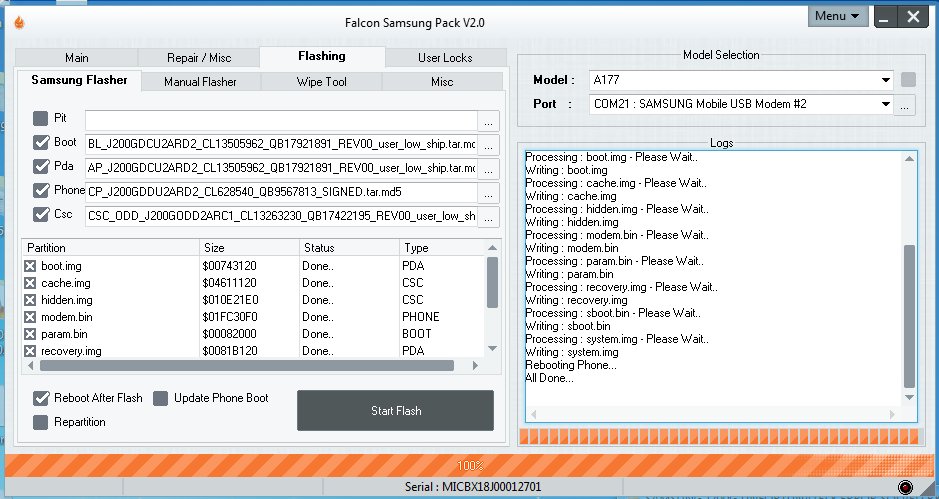Toggle the recovery.img partition checkbox
Viewport: 939px width, 499px height.
point(30,351)
